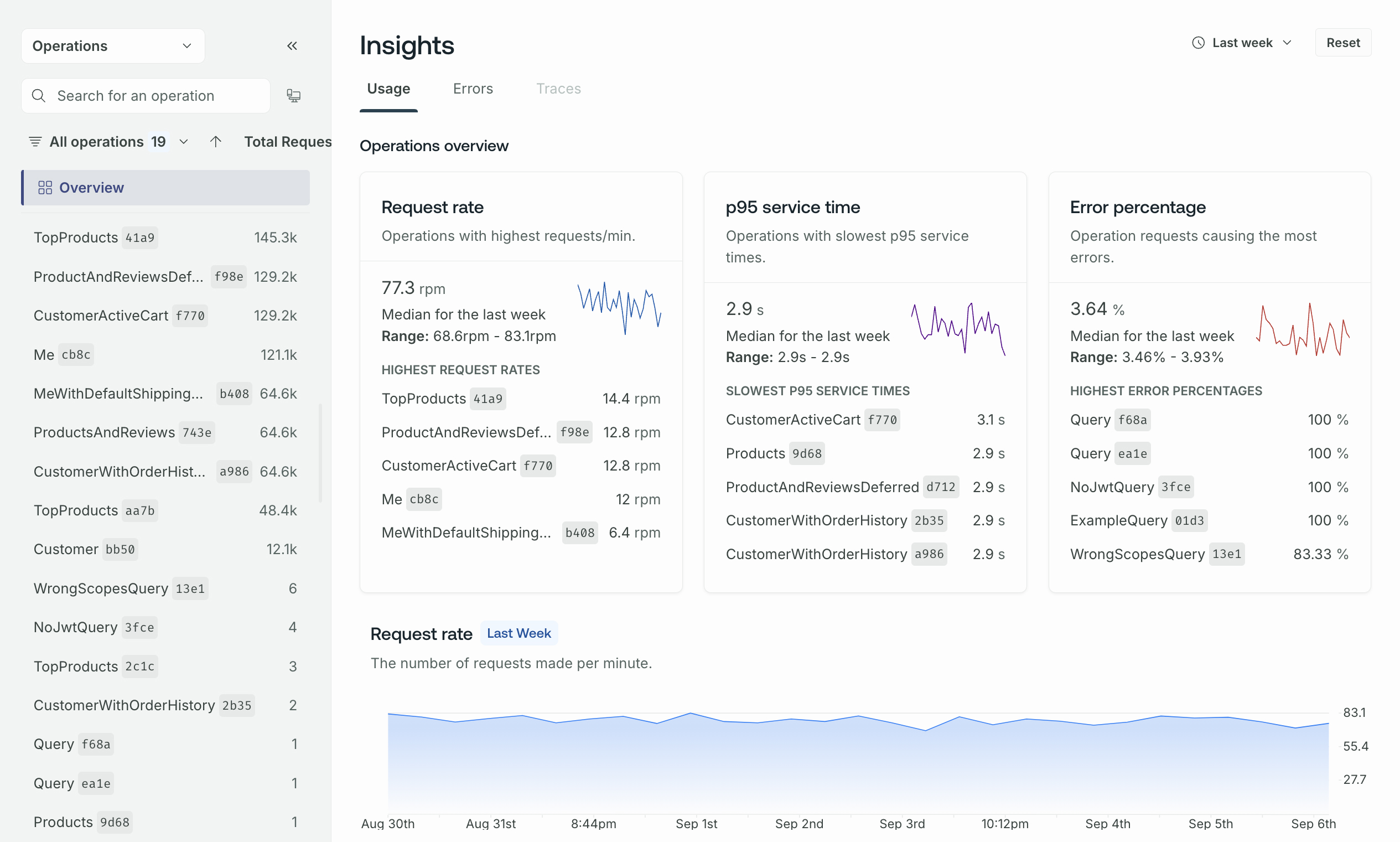Open NoJwtQuery 3fce in the sidebar
This screenshot has width=1400, height=842.
(165, 627)
